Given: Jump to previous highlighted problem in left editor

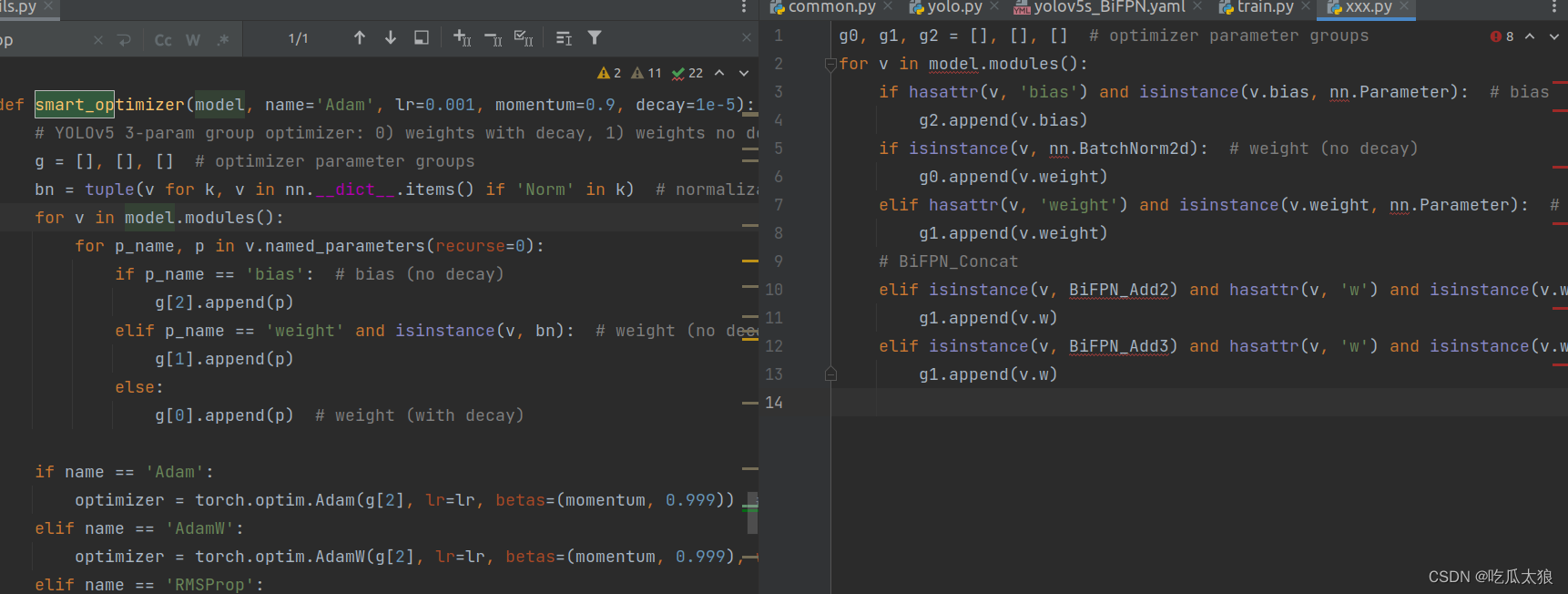Looking at the screenshot, I should coord(719,73).
